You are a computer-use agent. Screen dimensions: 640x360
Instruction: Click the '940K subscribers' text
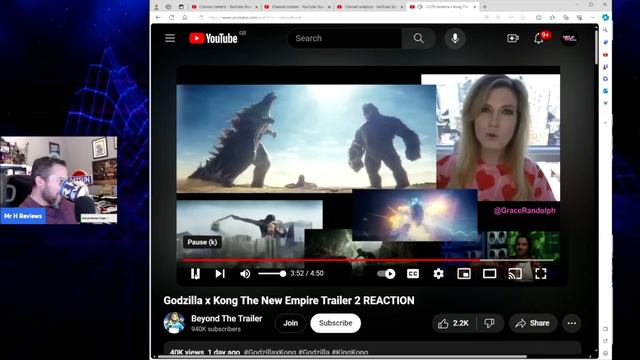tap(216, 329)
